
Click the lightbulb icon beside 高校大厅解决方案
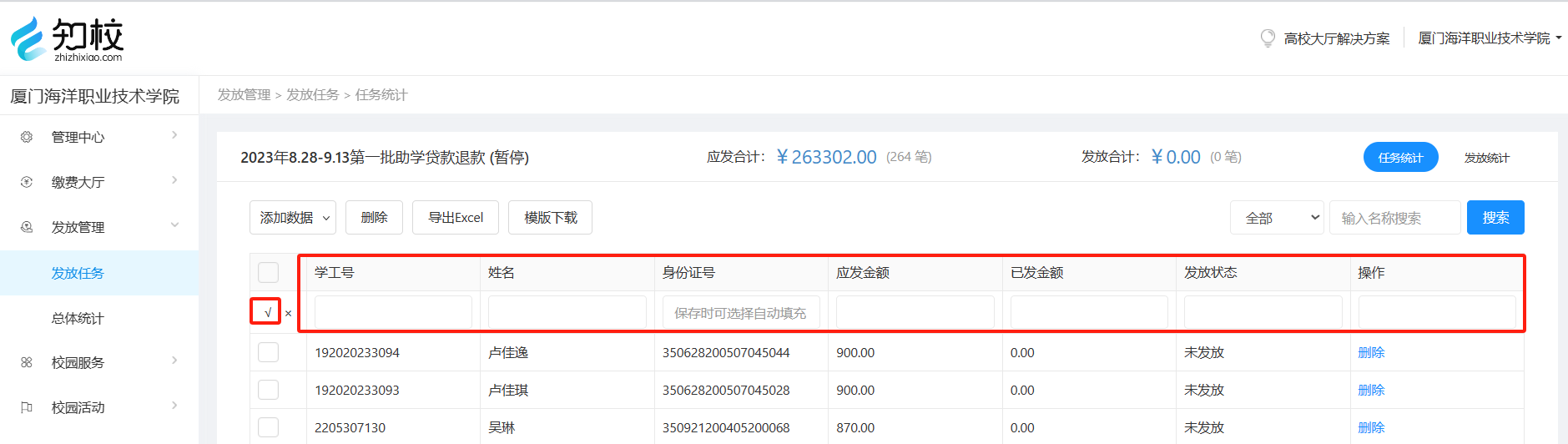point(1268,38)
